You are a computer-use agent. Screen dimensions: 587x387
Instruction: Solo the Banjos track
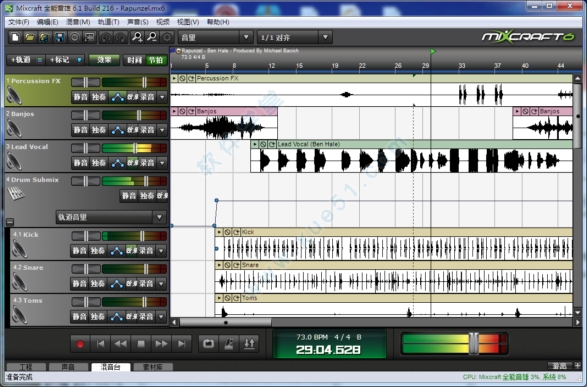(x=99, y=130)
